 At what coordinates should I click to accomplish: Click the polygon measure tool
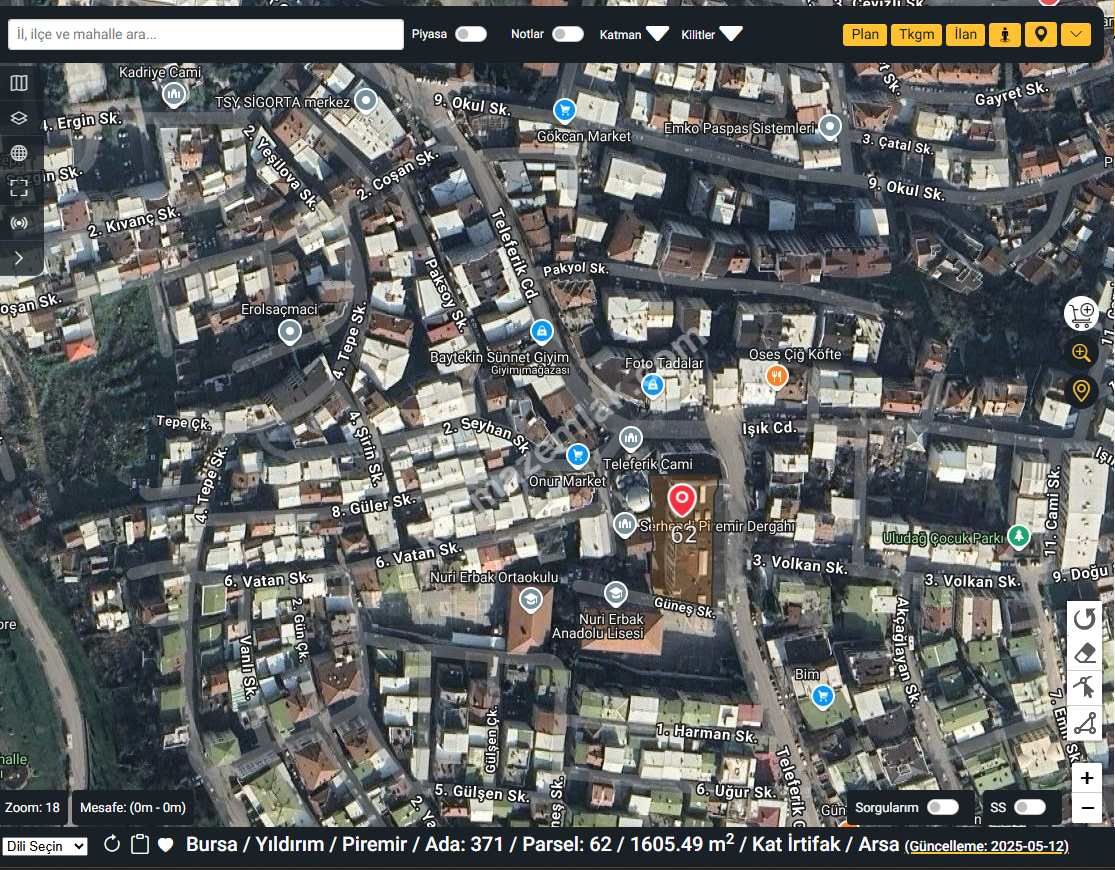click(x=1085, y=722)
